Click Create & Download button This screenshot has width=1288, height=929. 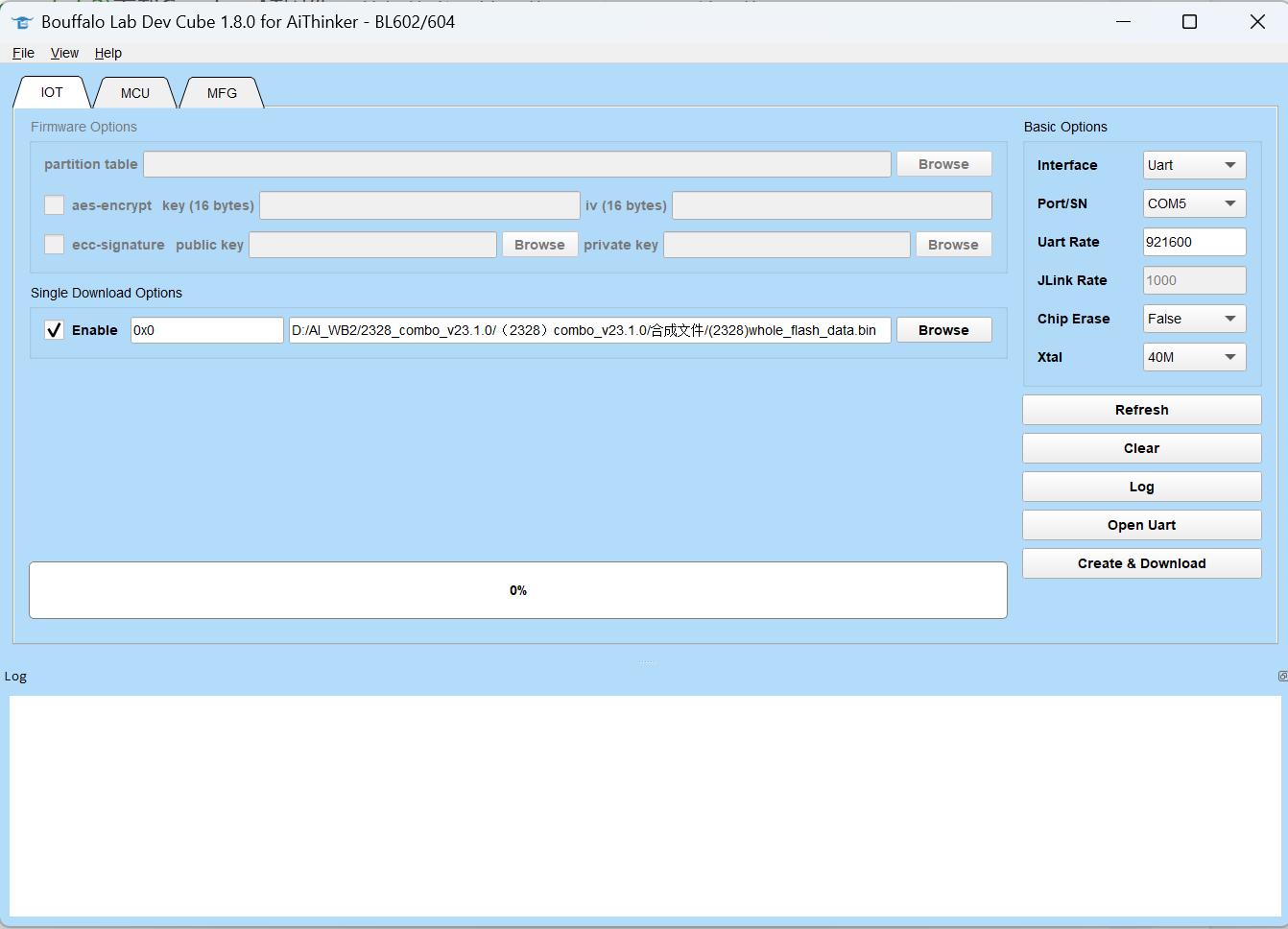point(1142,563)
